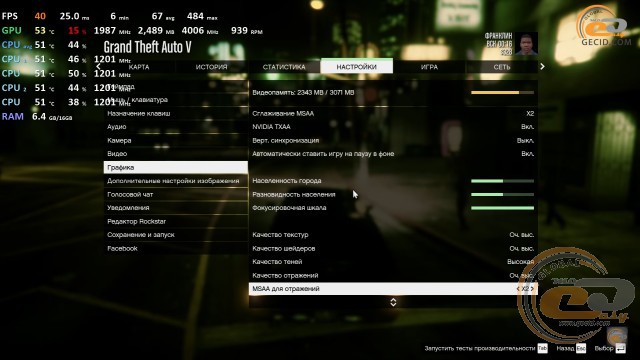This screenshot has width=640, height=360.
Task: Click the Видеопамять usage bar
Action: [x=502, y=93]
